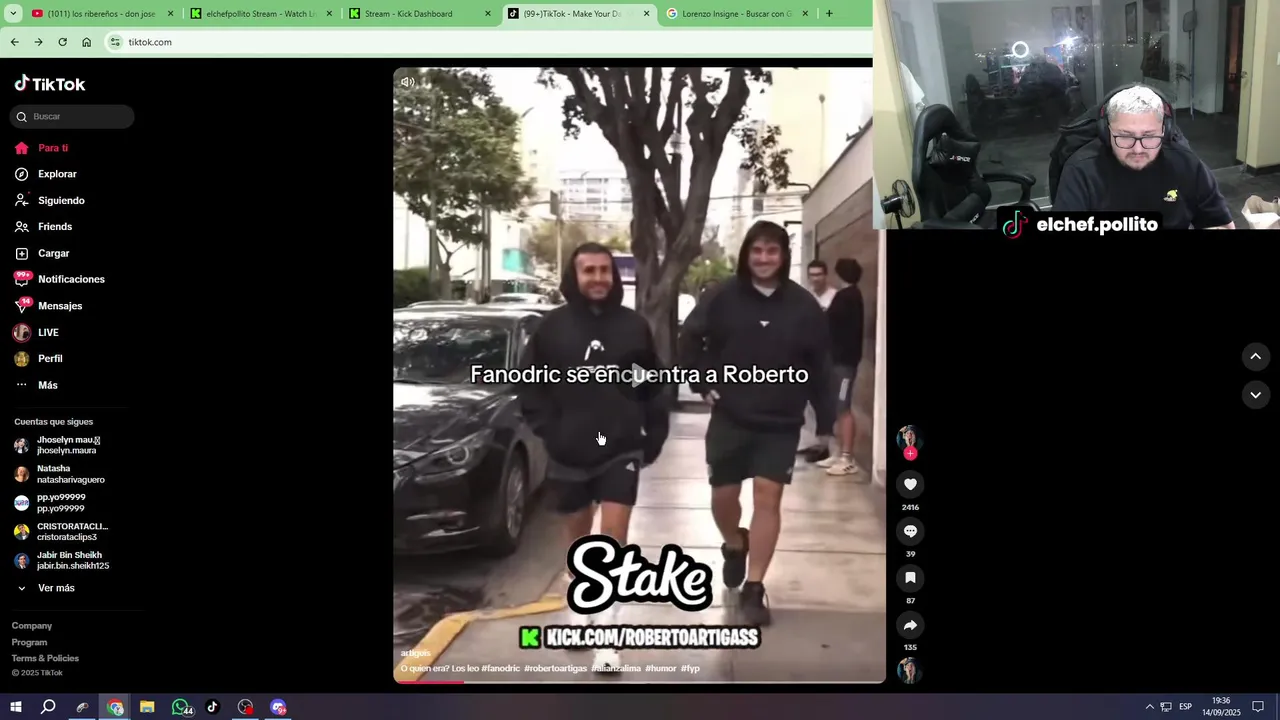
Task: Like the video with heart icon
Action: point(910,485)
